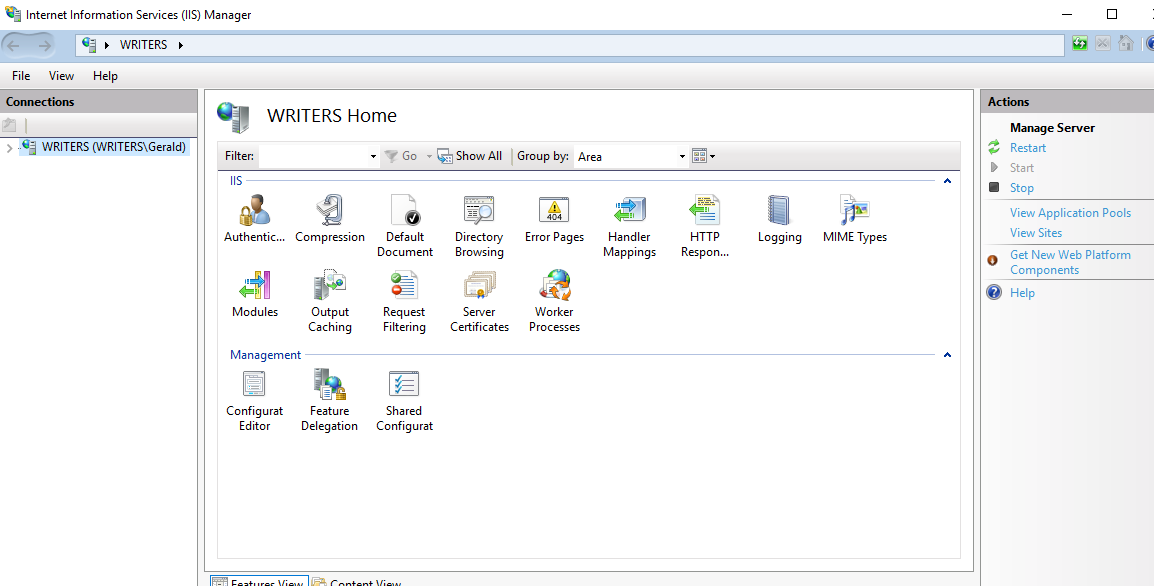
Task: Open the Logging feature
Action: pos(779,211)
